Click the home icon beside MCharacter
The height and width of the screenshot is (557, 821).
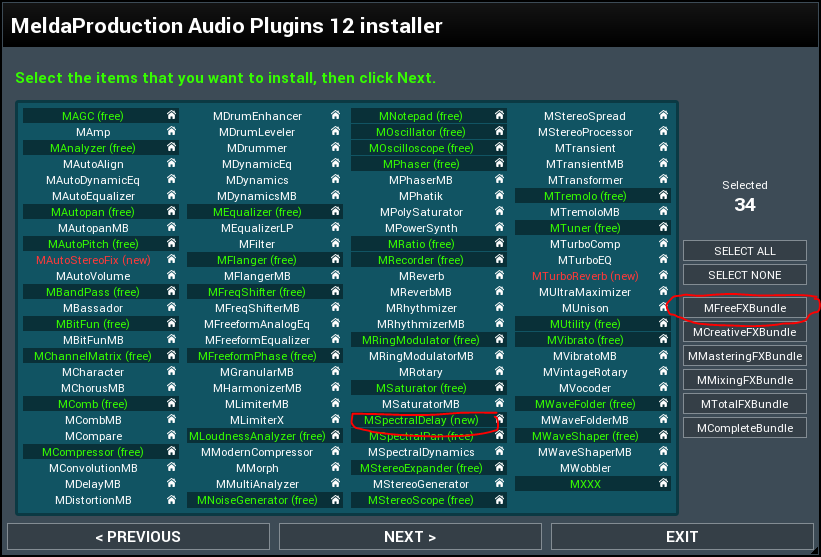(171, 371)
